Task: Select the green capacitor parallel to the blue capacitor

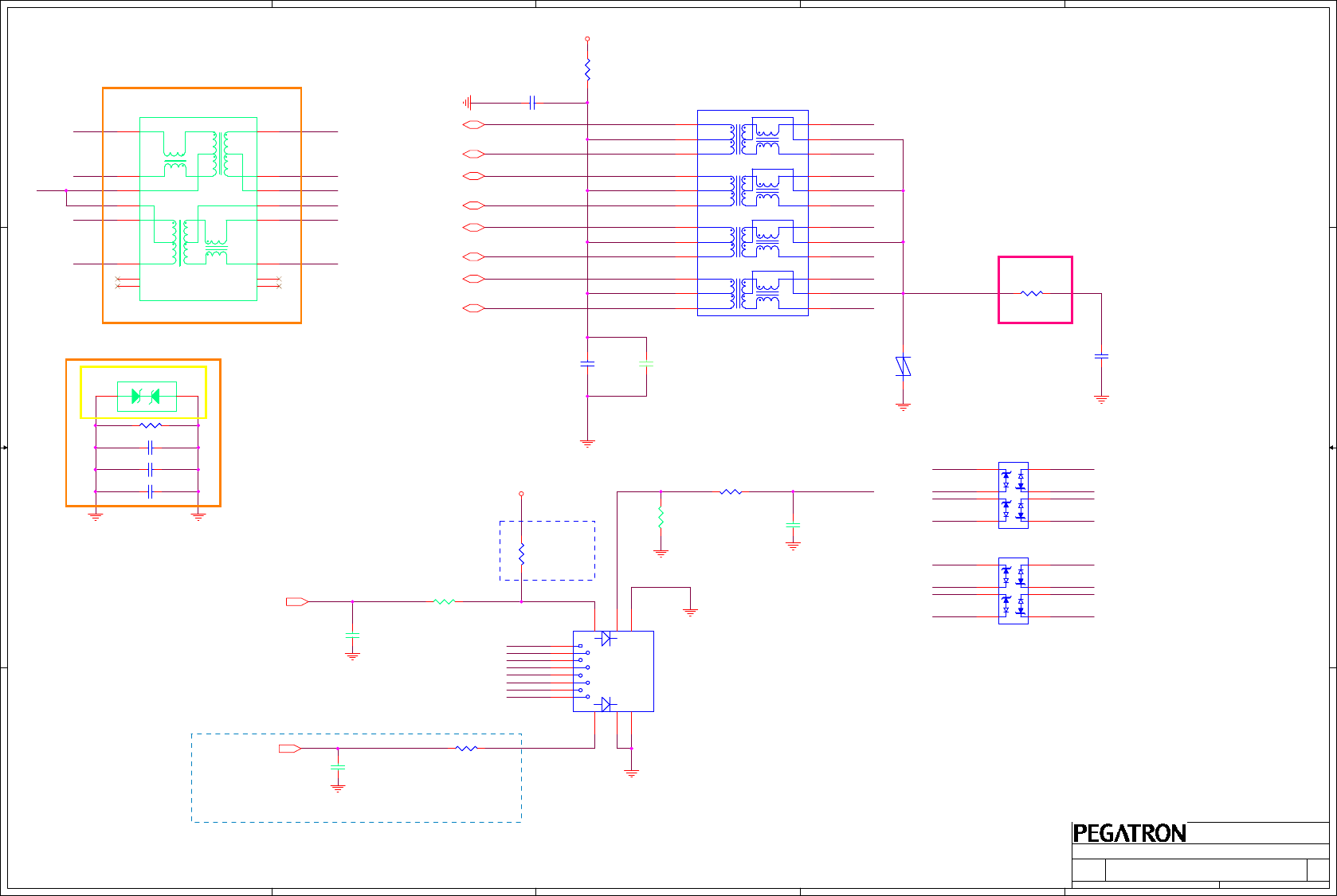Action: 646,363
